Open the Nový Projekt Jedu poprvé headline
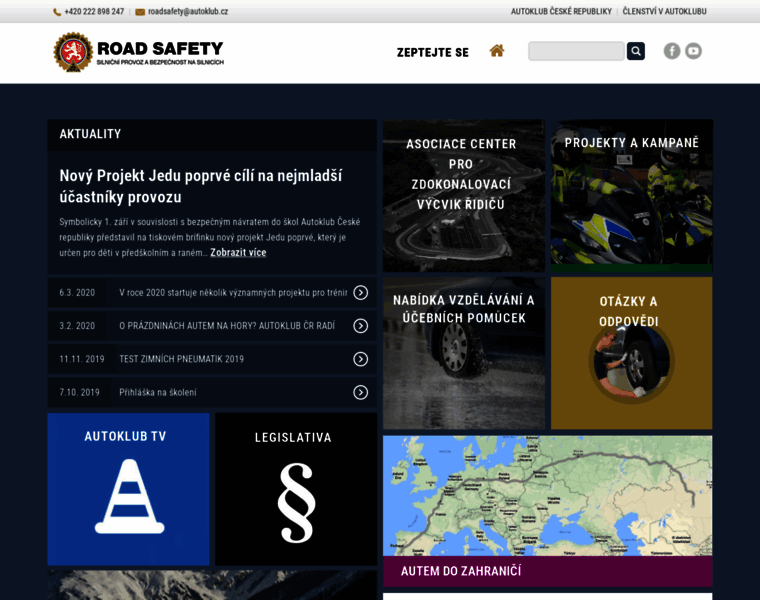The height and width of the screenshot is (600, 760). [x=201, y=186]
